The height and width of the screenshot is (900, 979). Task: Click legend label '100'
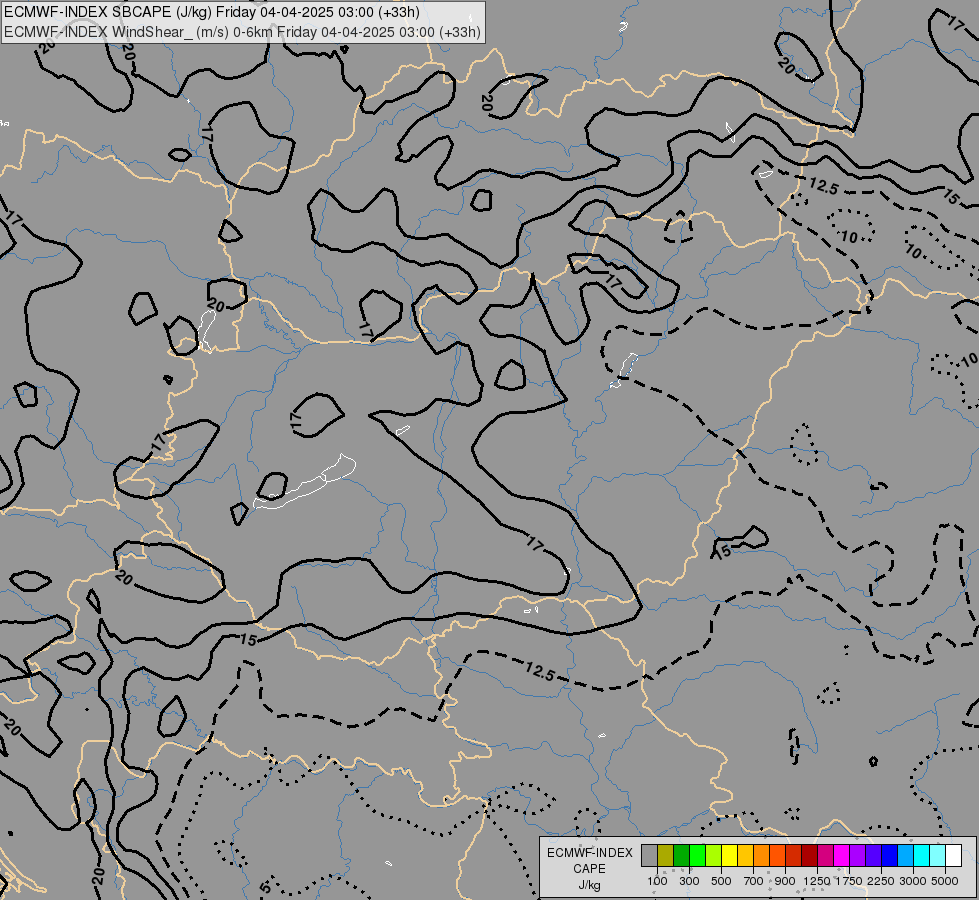pos(657,881)
